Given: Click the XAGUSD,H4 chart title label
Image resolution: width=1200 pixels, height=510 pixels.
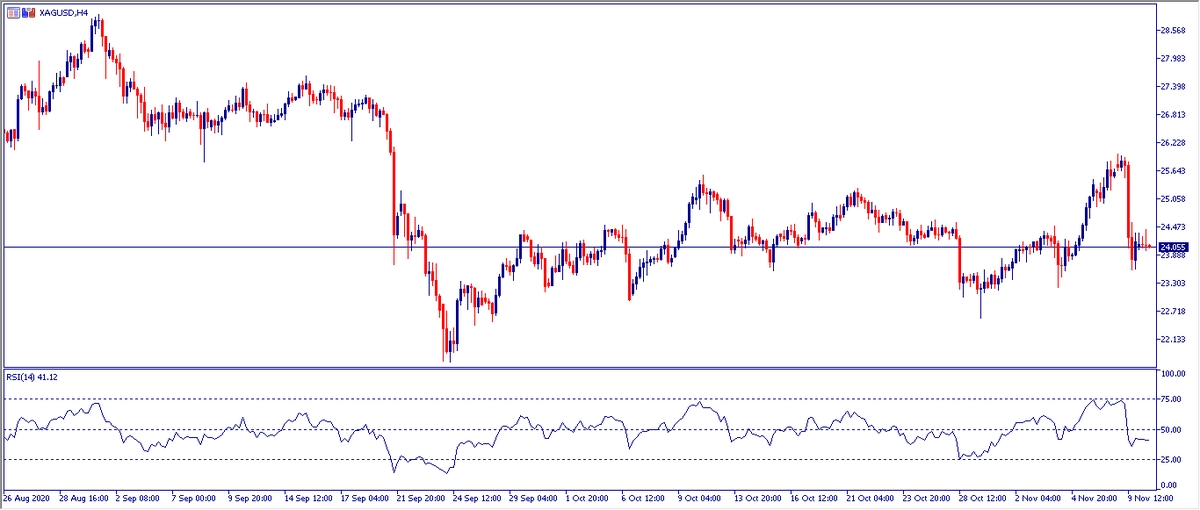Looking at the screenshot, I should [x=64, y=13].
